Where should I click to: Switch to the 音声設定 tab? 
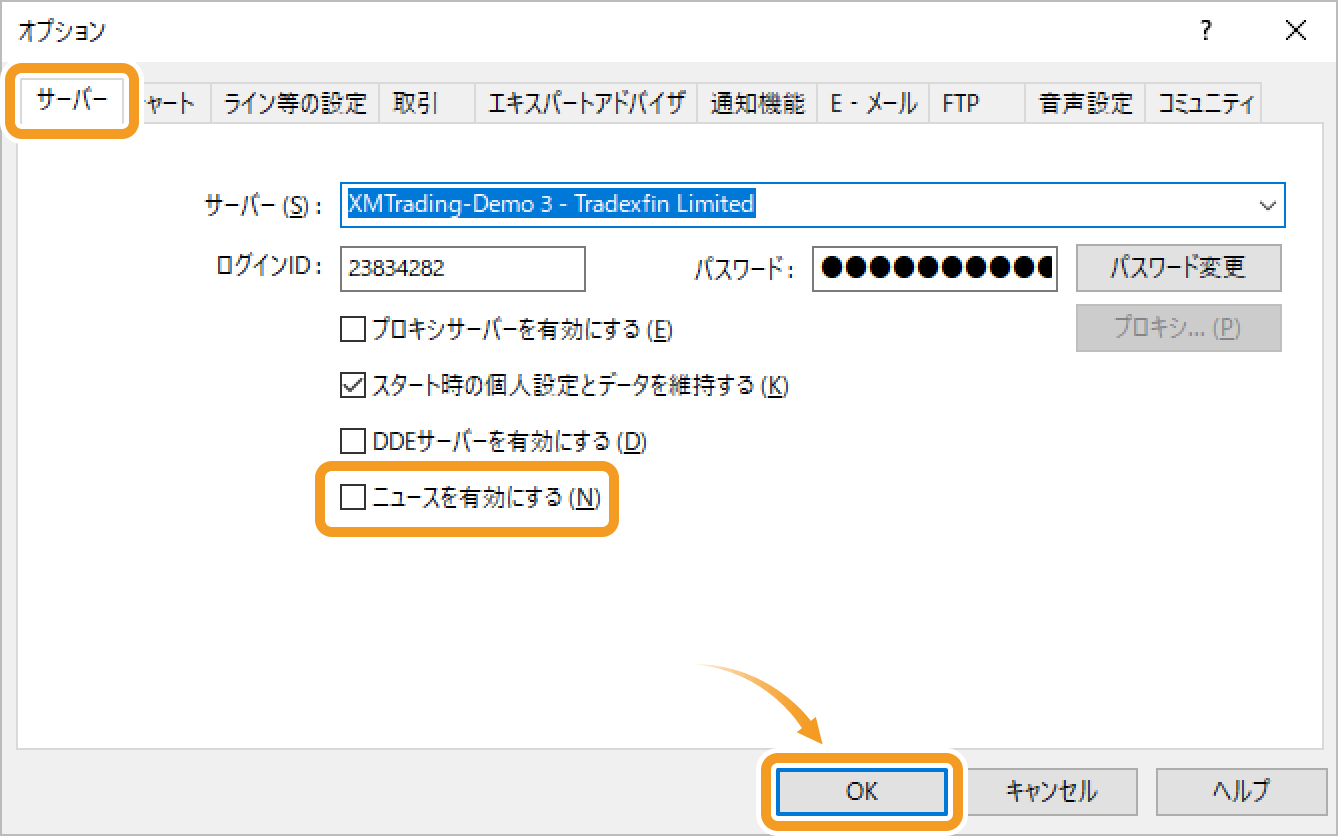pos(1085,103)
